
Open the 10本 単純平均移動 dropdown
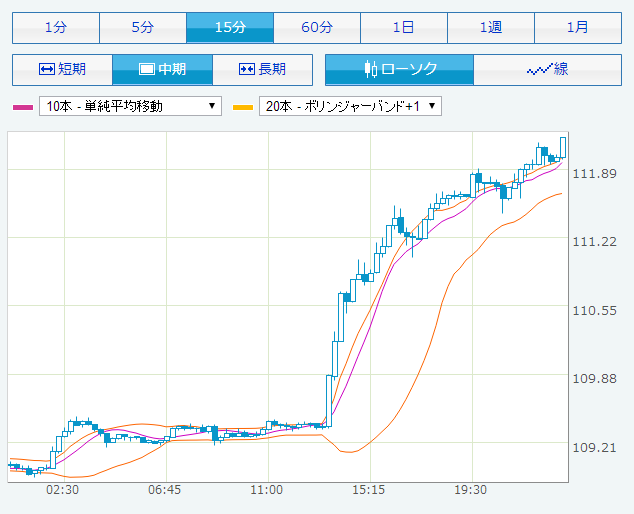(130, 106)
